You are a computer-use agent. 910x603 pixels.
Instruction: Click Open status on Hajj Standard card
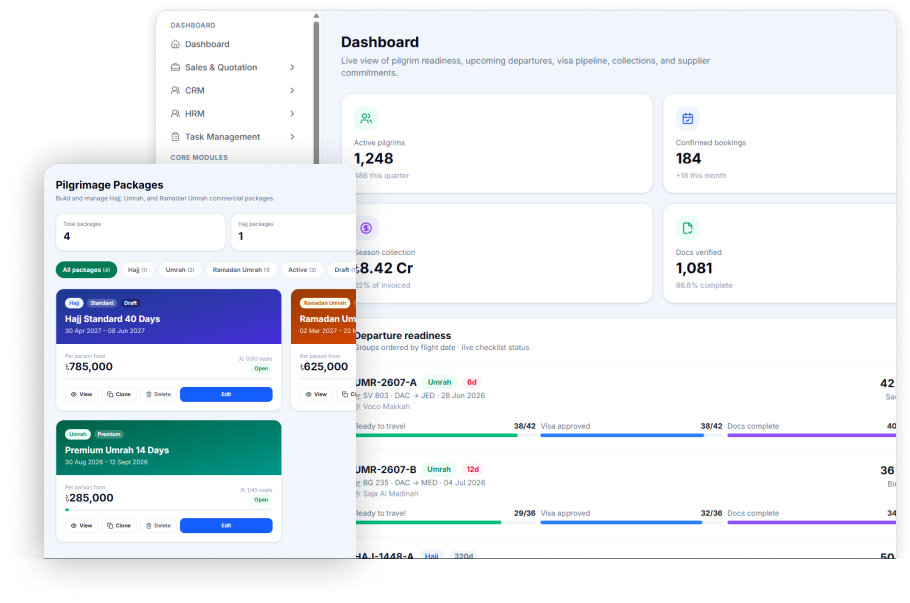(x=261, y=369)
